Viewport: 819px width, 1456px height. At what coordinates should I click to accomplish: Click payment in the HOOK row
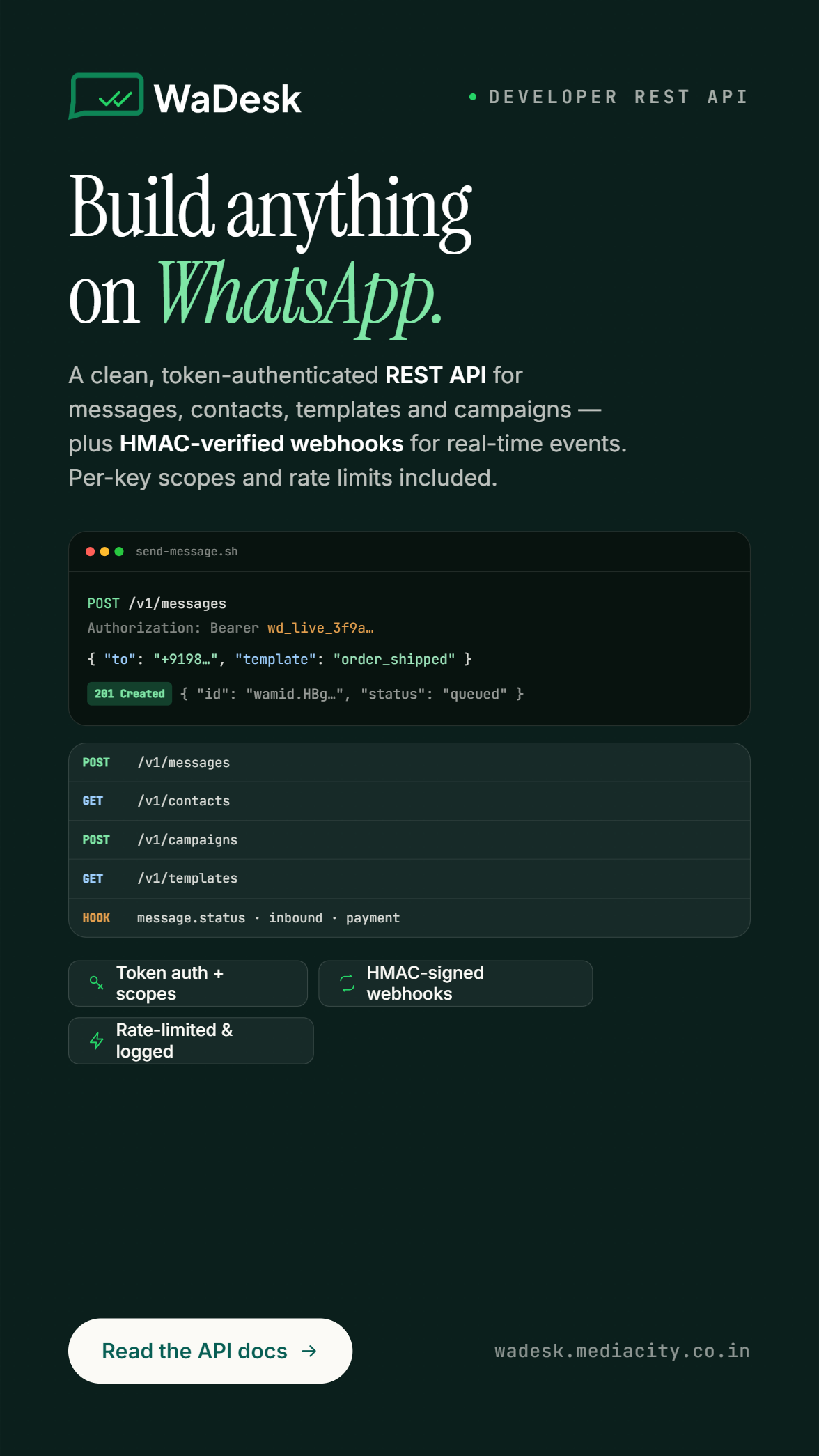373,918
